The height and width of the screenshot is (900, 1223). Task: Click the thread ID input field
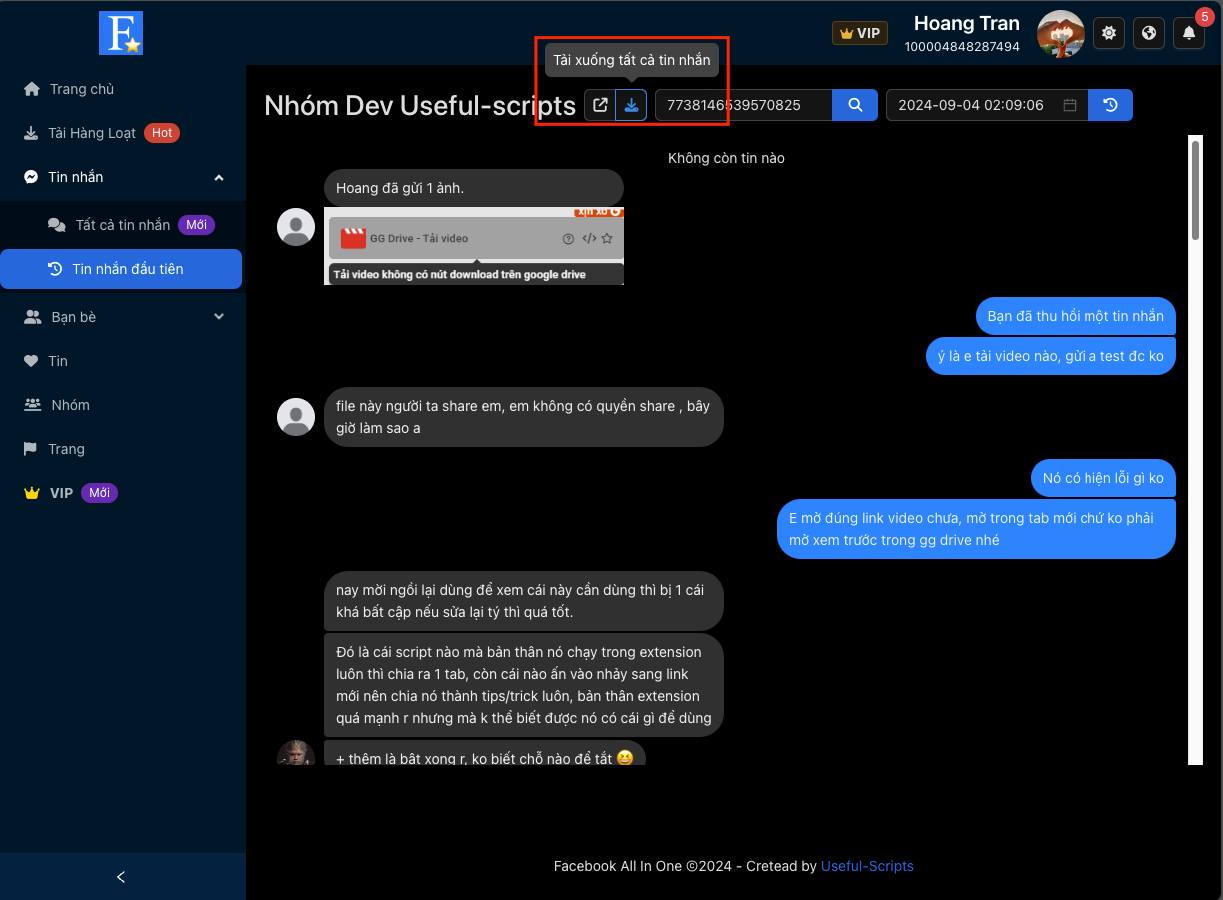pos(743,105)
